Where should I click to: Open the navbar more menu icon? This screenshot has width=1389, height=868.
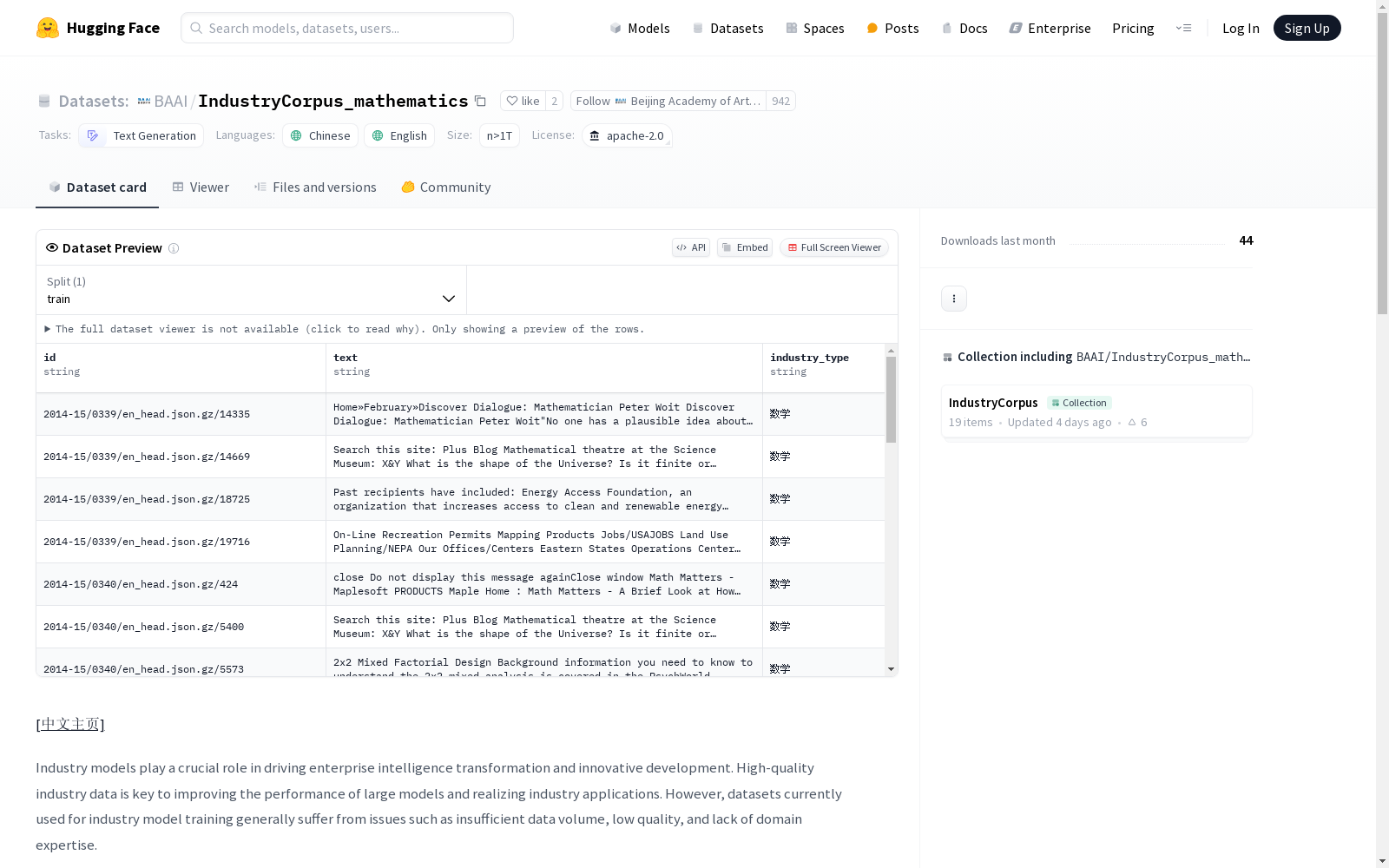tap(1183, 28)
